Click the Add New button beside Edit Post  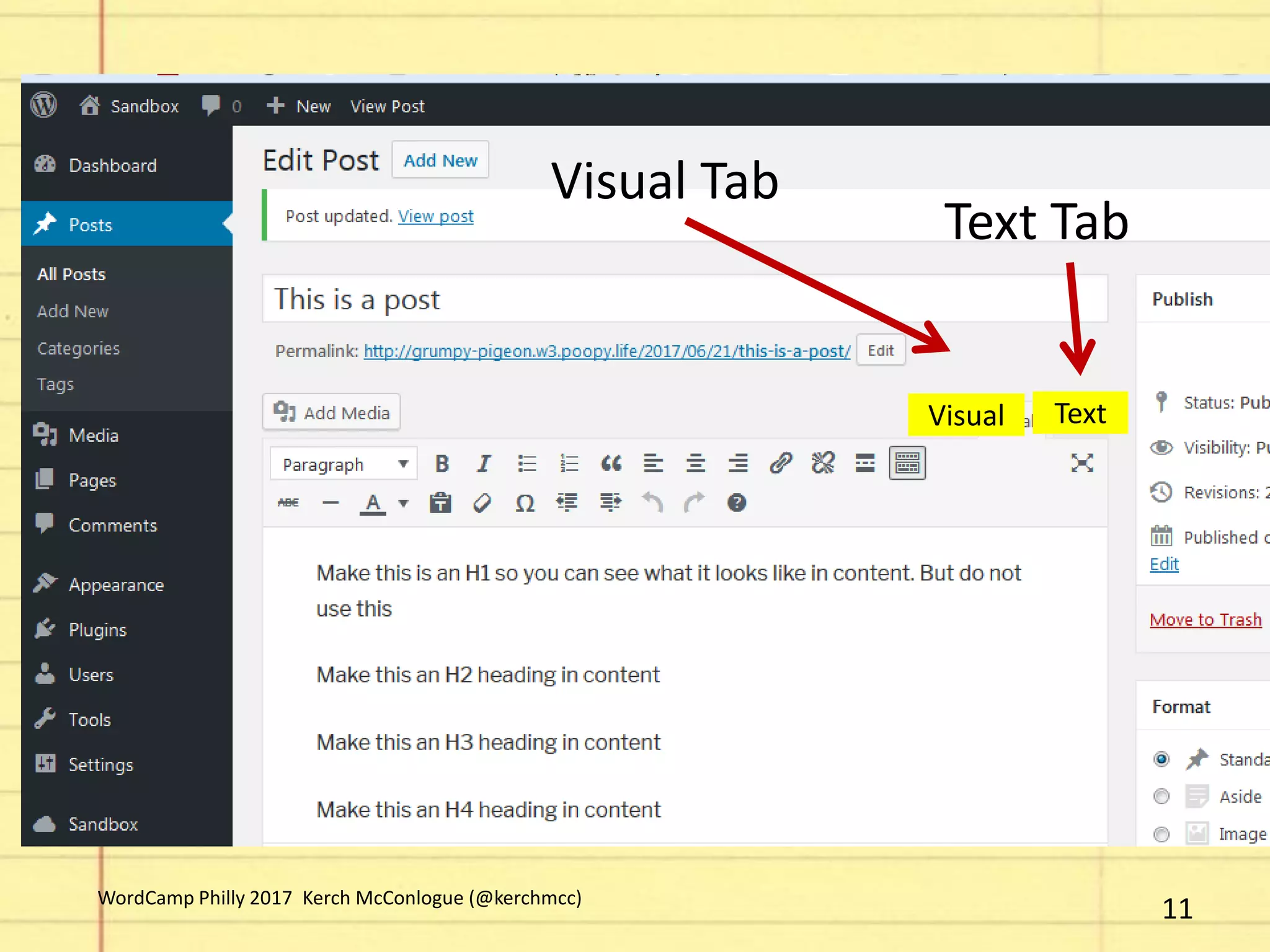(440, 160)
